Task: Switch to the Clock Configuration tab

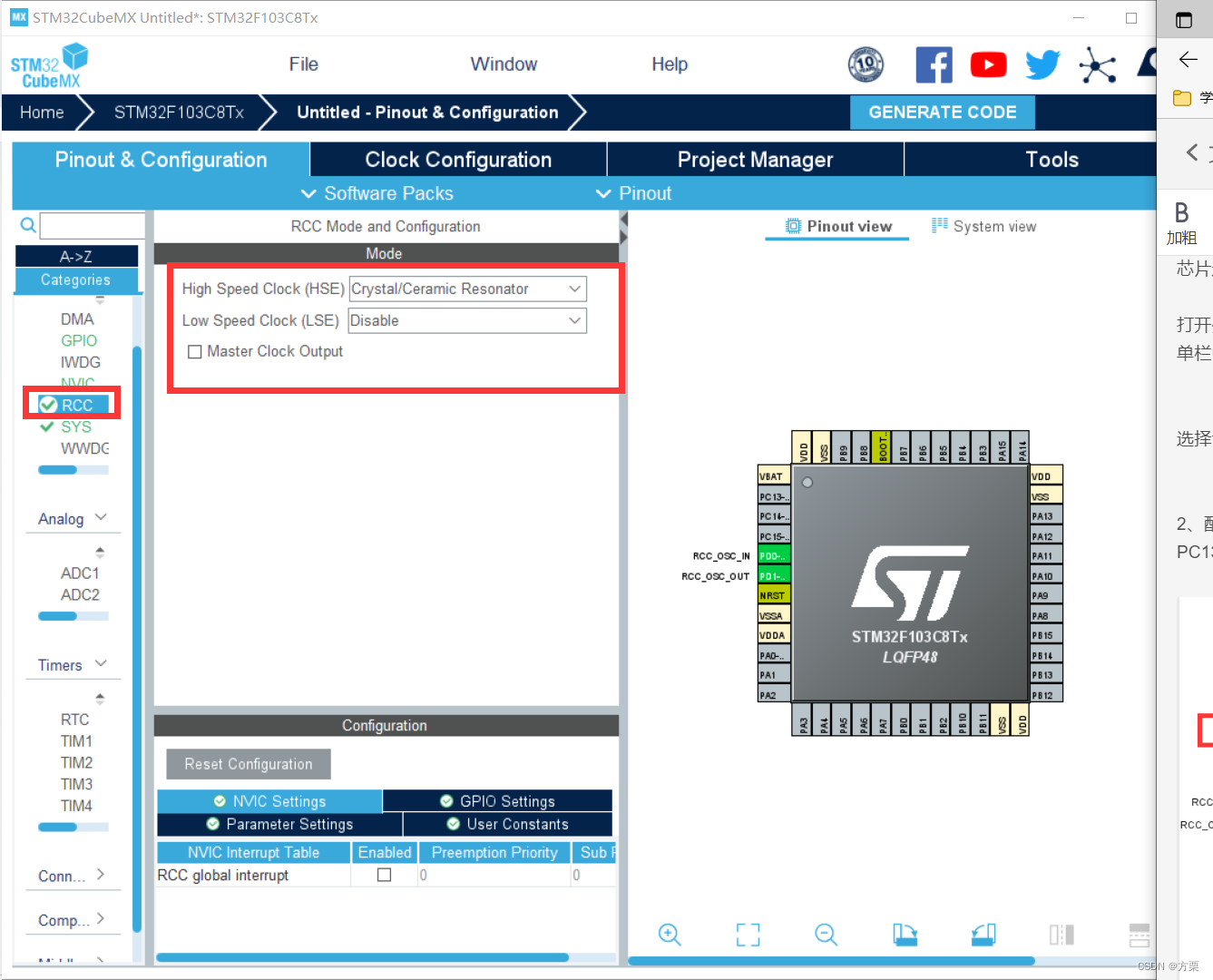Action: (x=458, y=160)
